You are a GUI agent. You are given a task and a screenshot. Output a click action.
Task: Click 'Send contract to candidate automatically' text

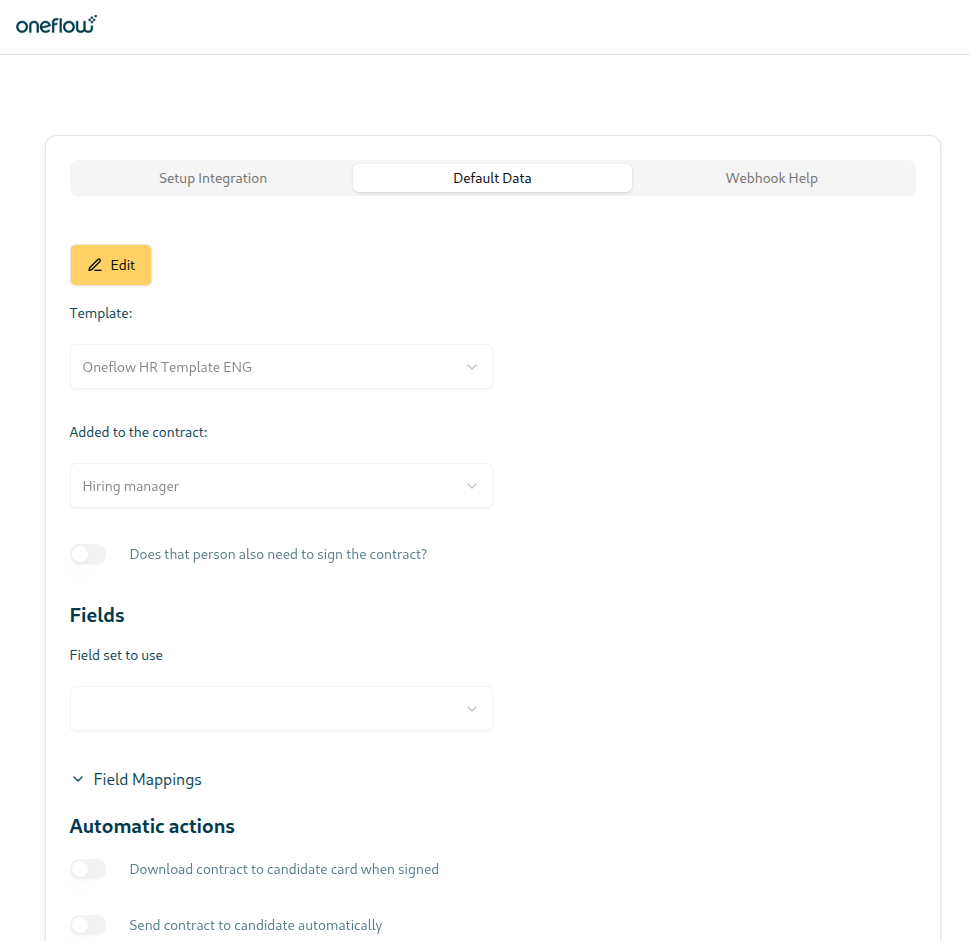[x=256, y=925]
